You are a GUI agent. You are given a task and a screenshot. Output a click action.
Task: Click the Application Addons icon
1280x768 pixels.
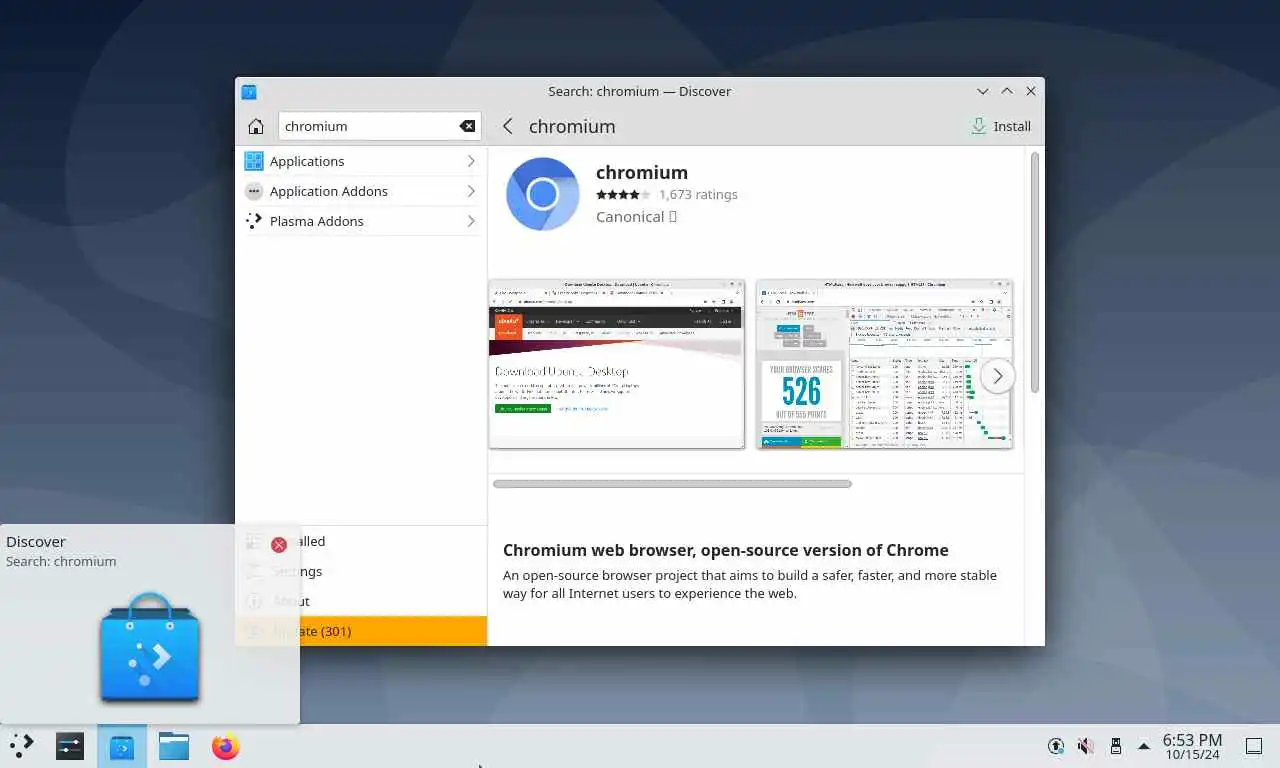tap(254, 191)
